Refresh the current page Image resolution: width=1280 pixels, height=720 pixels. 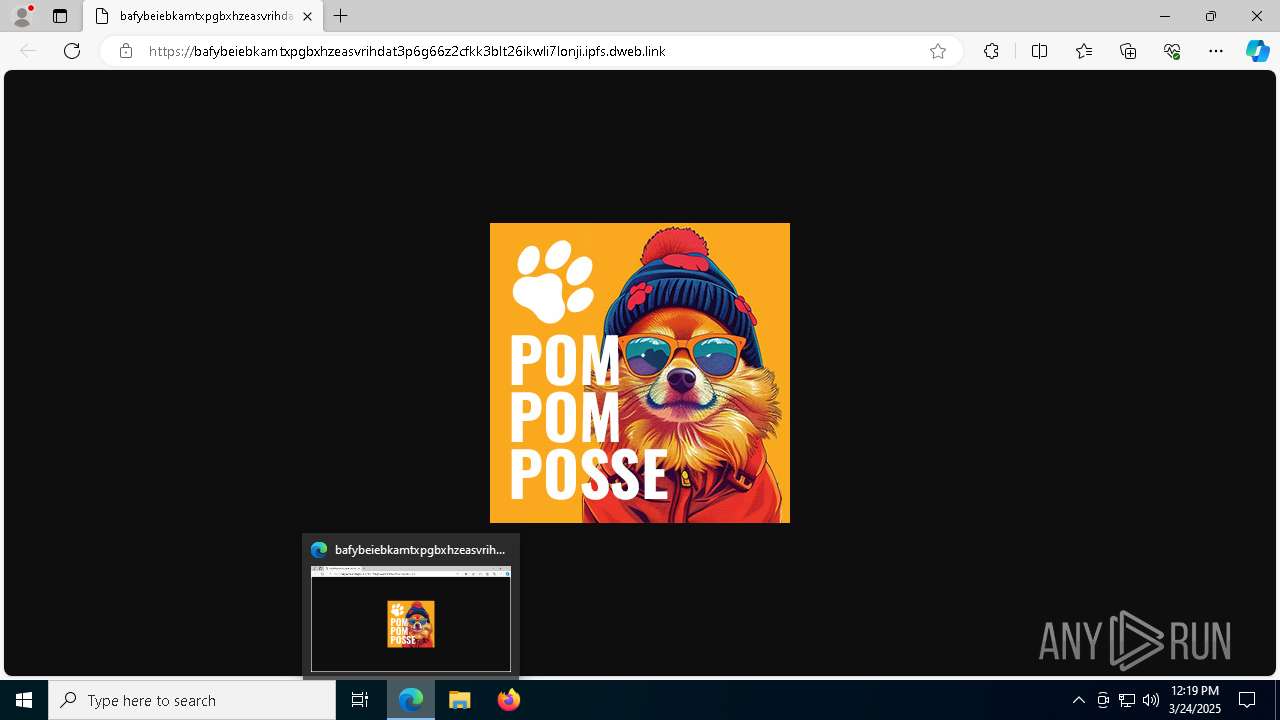click(x=72, y=51)
